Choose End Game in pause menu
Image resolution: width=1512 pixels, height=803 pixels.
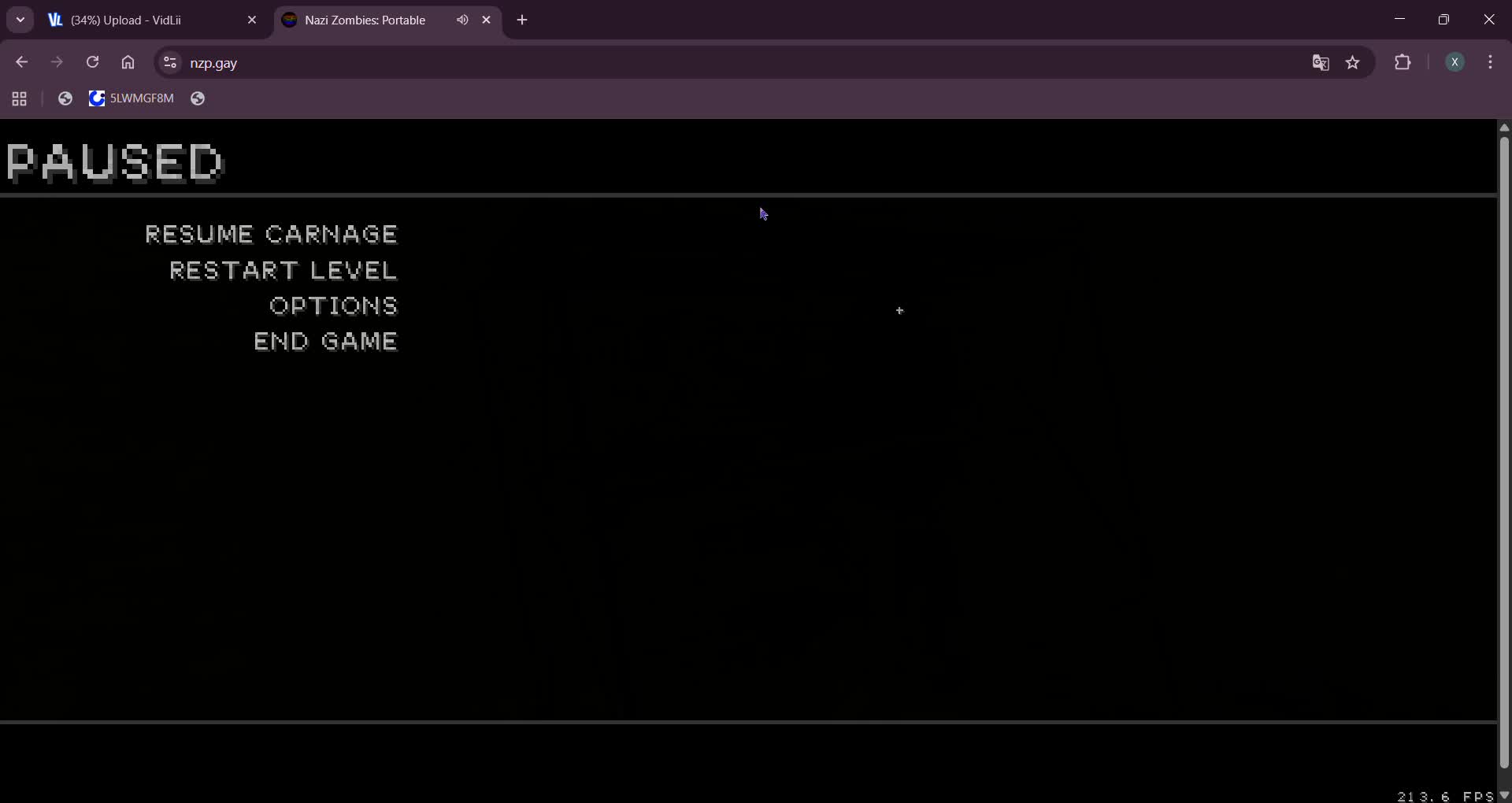[x=326, y=342]
